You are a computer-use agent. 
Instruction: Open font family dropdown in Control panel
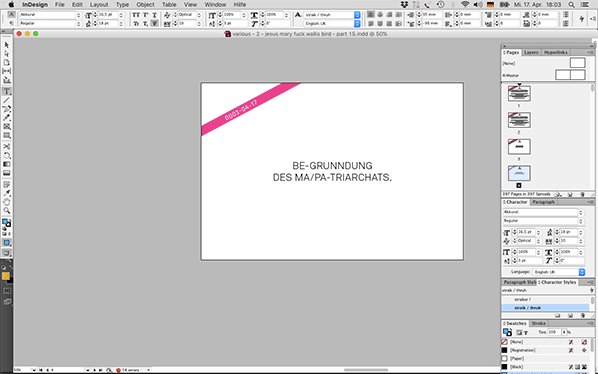click(x=79, y=15)
